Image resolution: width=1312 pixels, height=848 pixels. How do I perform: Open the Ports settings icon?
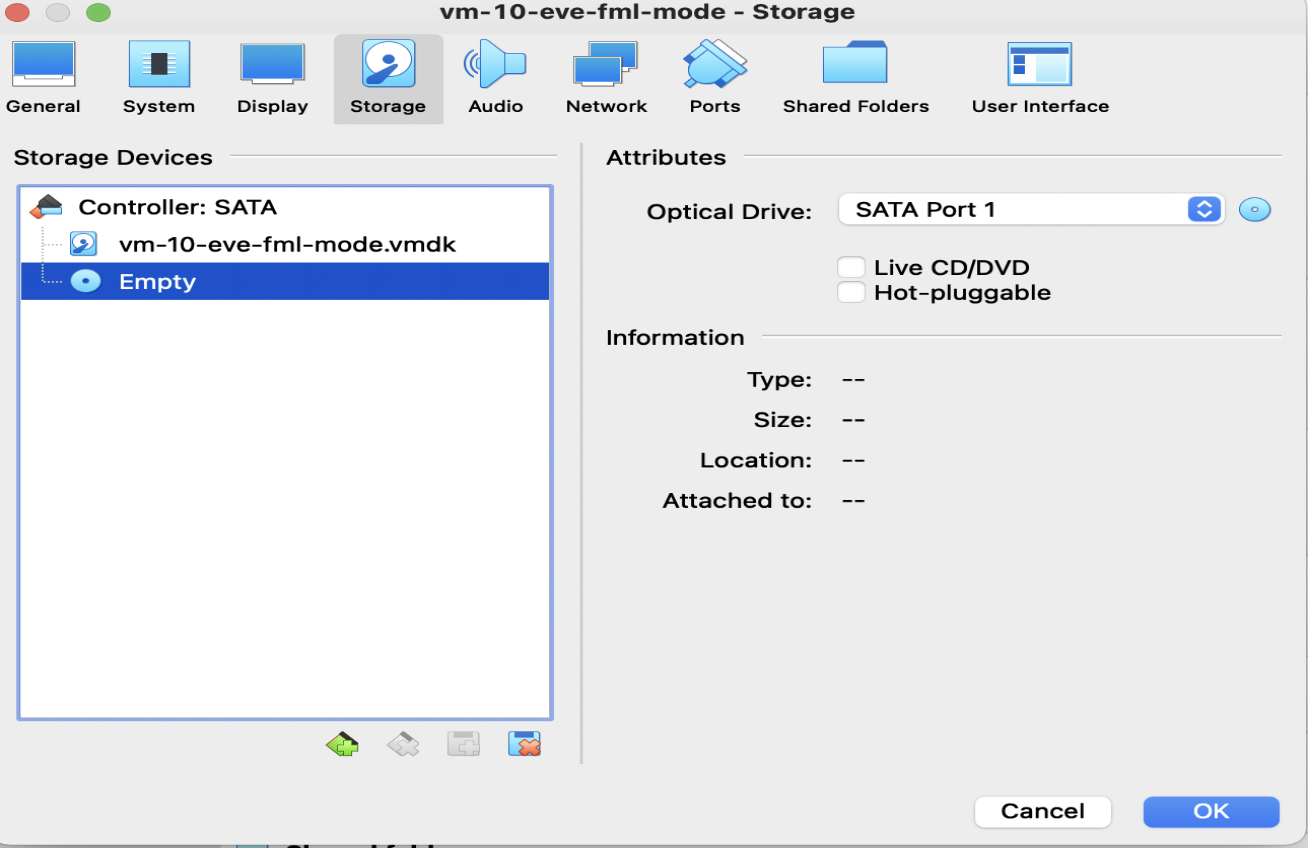[x=715, y=78]
